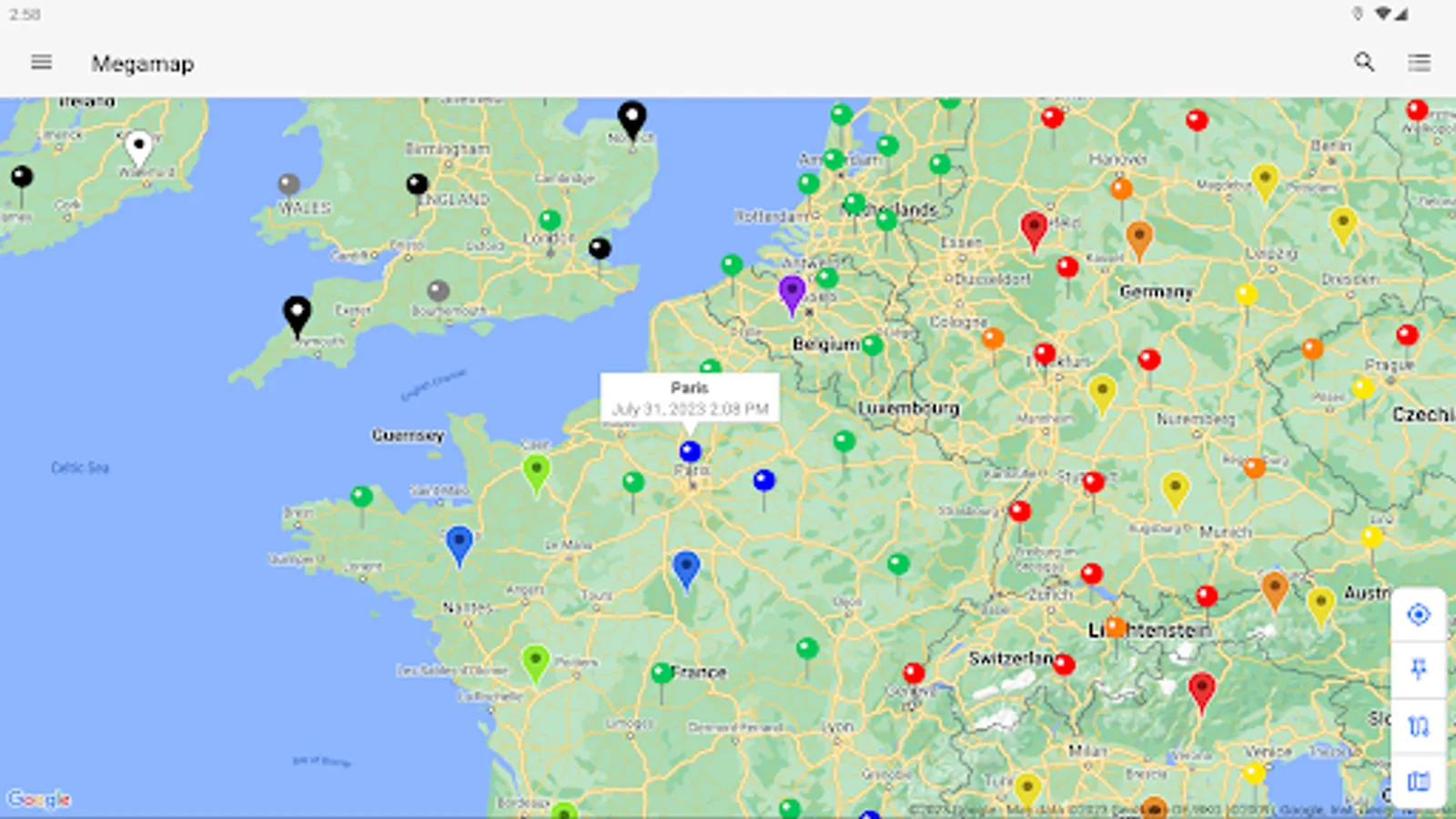
Task: Open the hamburger navigation menu
Action: pos(41,63)
